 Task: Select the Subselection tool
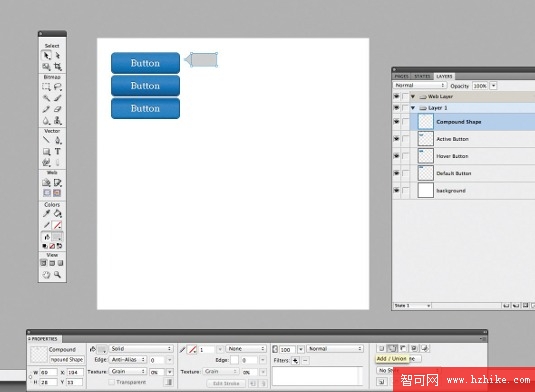58,55
